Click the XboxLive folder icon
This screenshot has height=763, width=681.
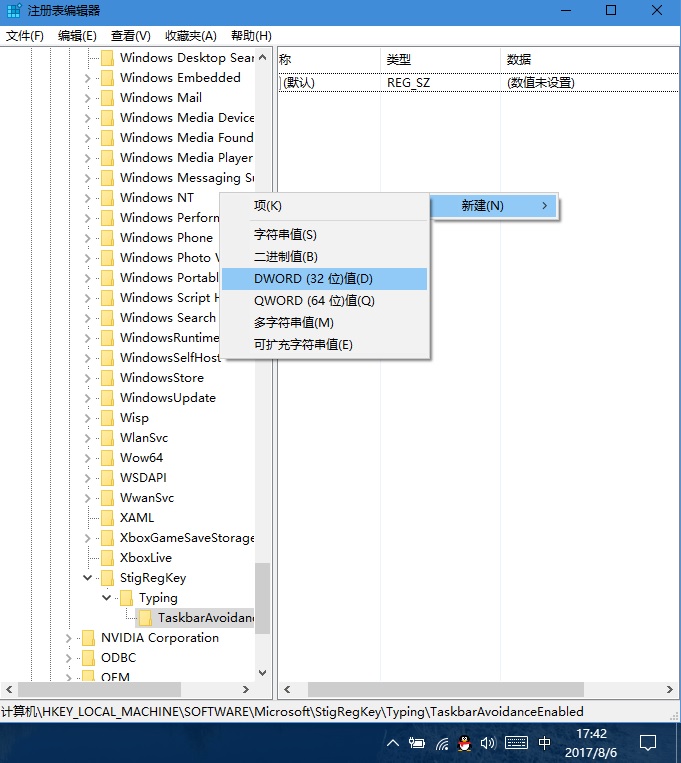click(107, 558)
